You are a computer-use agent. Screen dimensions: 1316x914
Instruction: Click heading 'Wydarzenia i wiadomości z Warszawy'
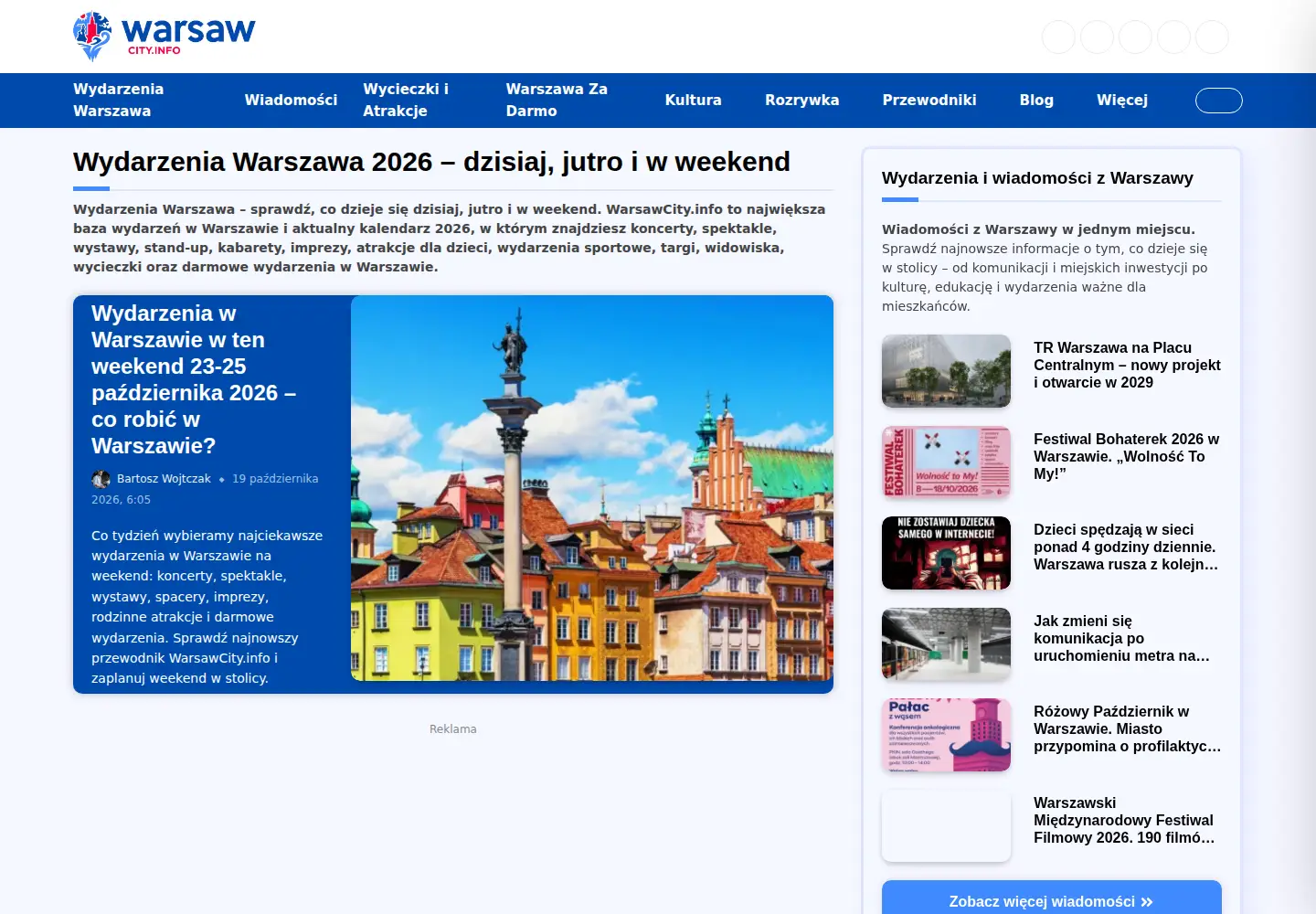(x=1037, y=178)
